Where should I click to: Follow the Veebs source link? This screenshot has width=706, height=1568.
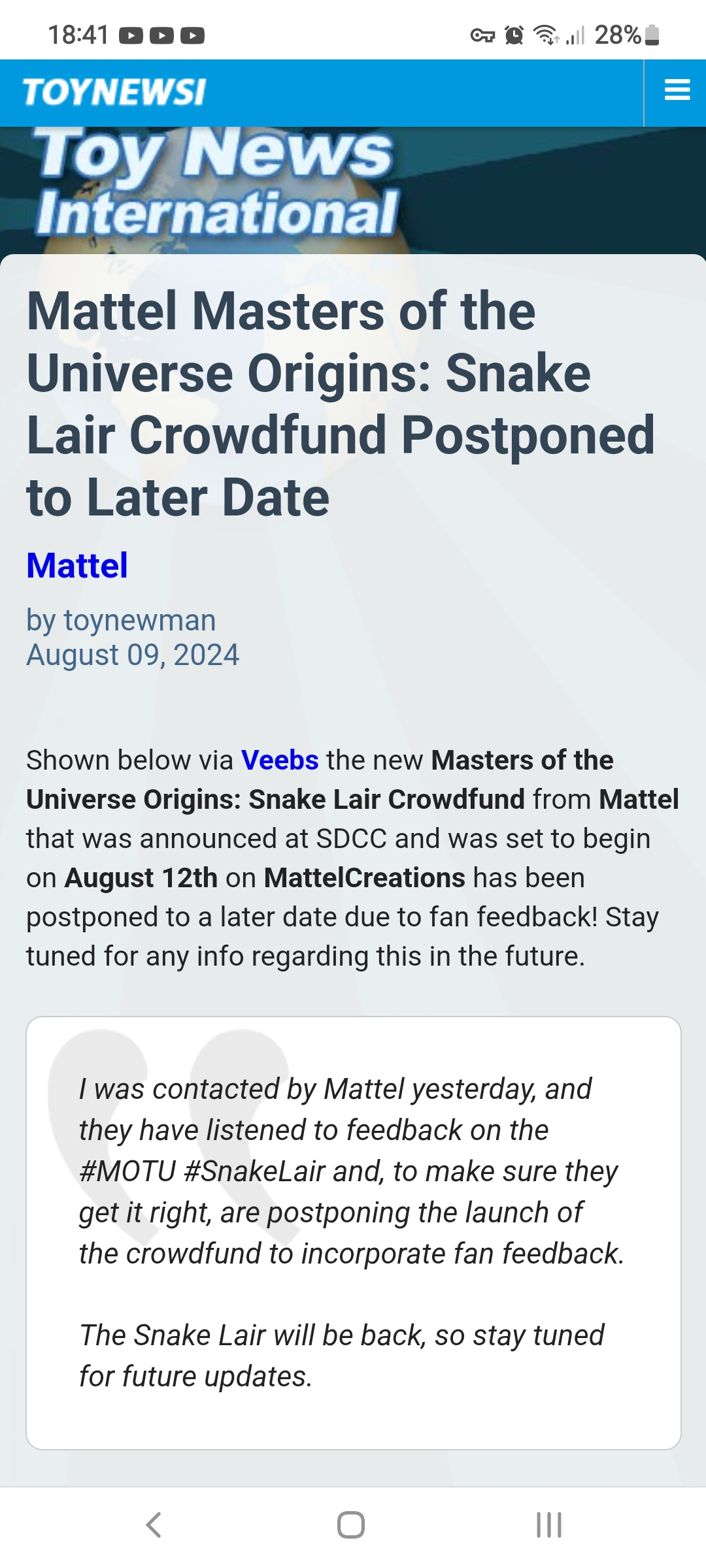280,760
